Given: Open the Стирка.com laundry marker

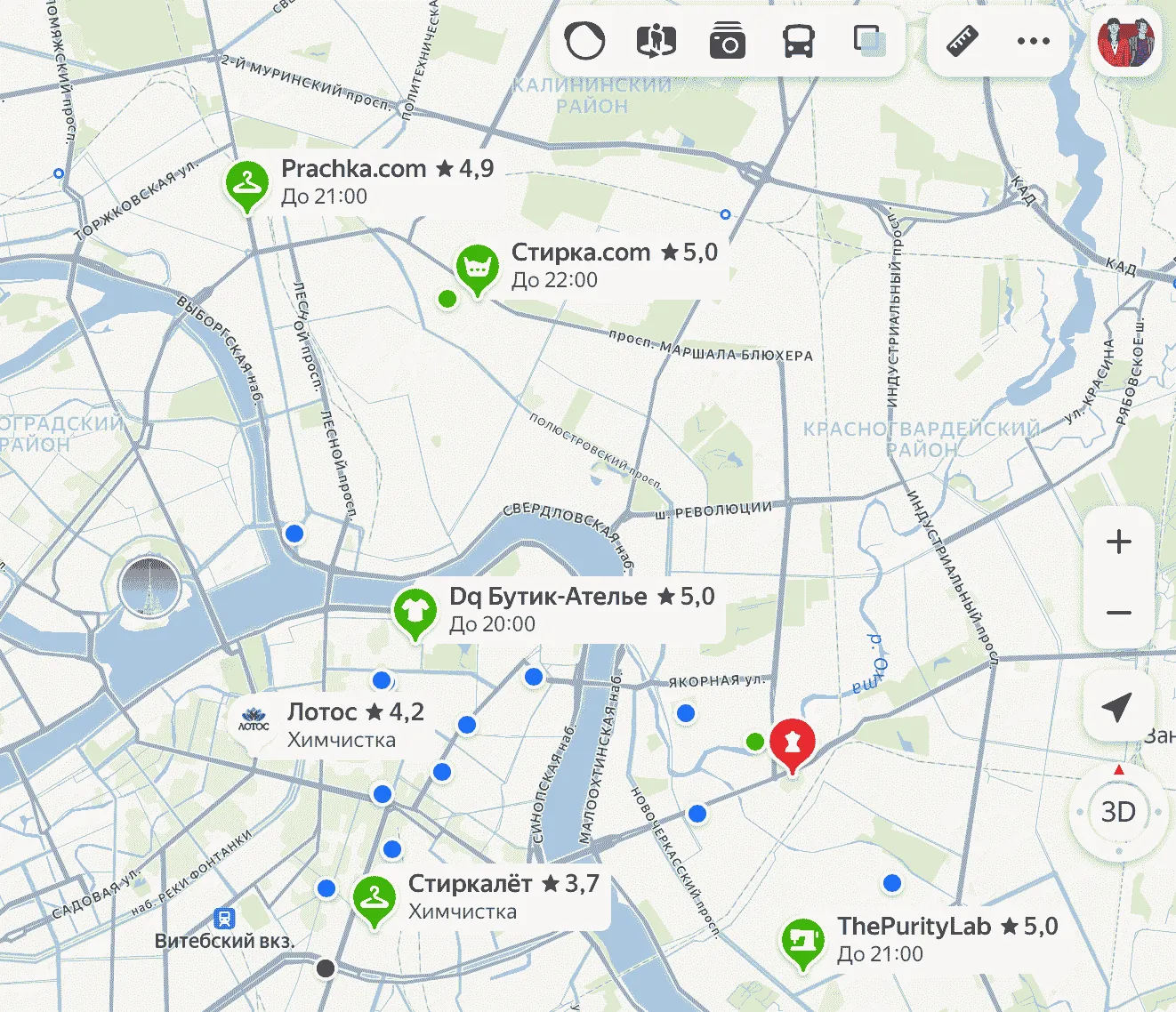Looking at the screenshot, I should (x=477, y=267).
